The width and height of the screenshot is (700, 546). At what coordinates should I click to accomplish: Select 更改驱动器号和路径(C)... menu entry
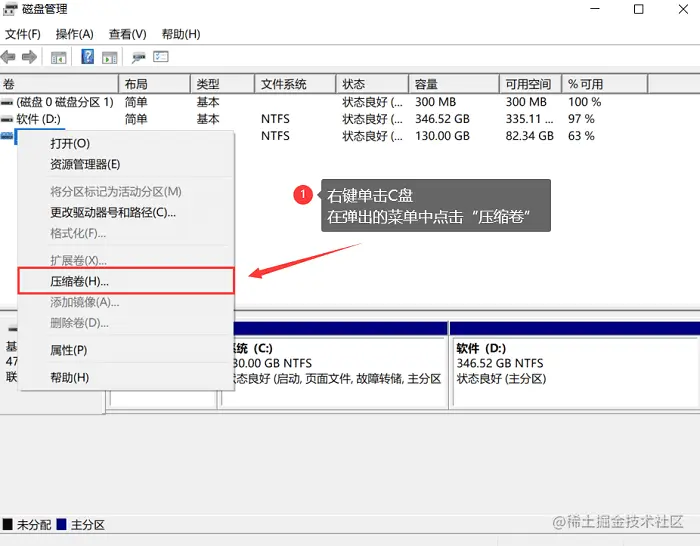[126, 213]
